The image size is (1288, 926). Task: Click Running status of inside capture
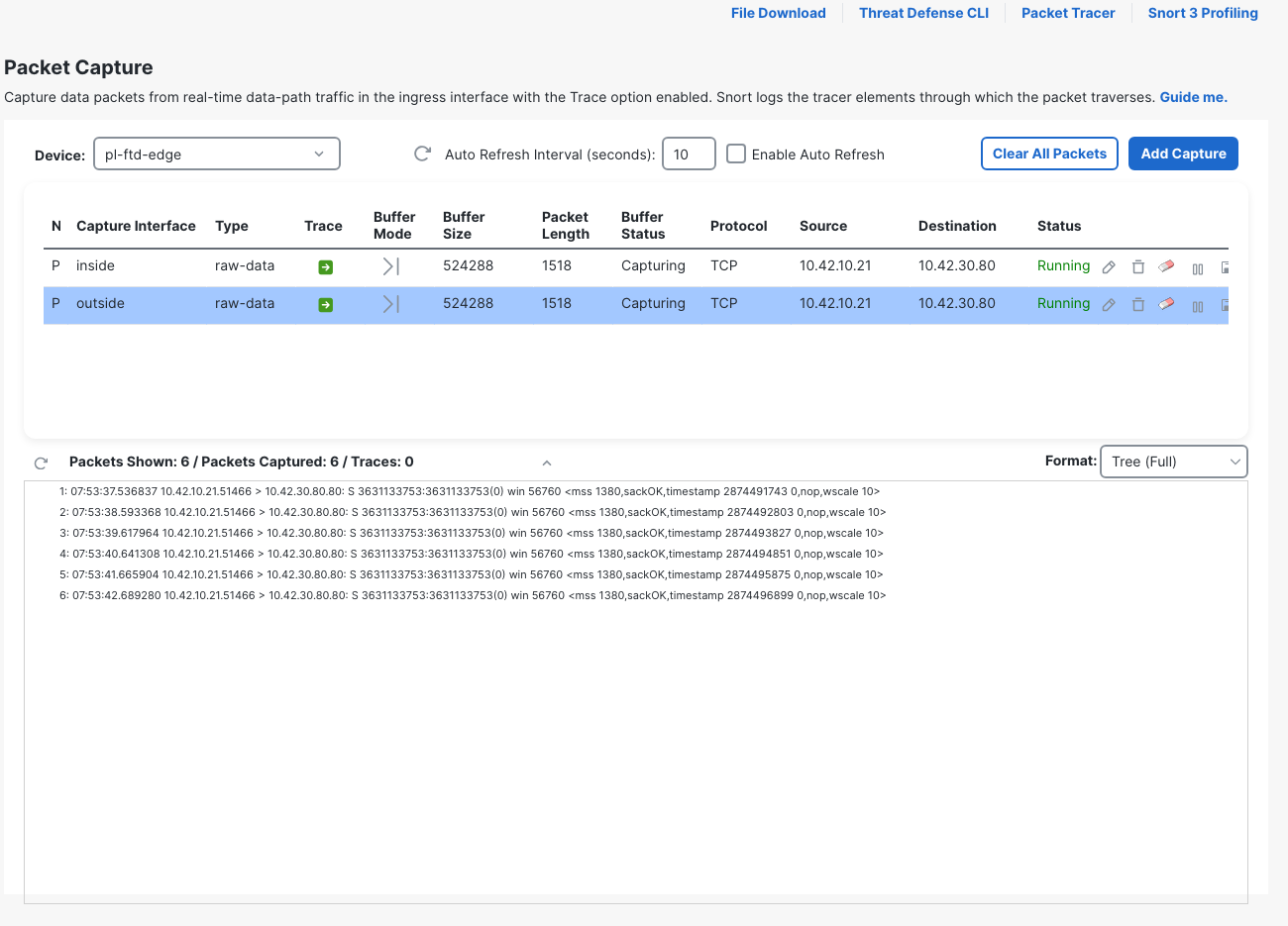(1063, 265)
